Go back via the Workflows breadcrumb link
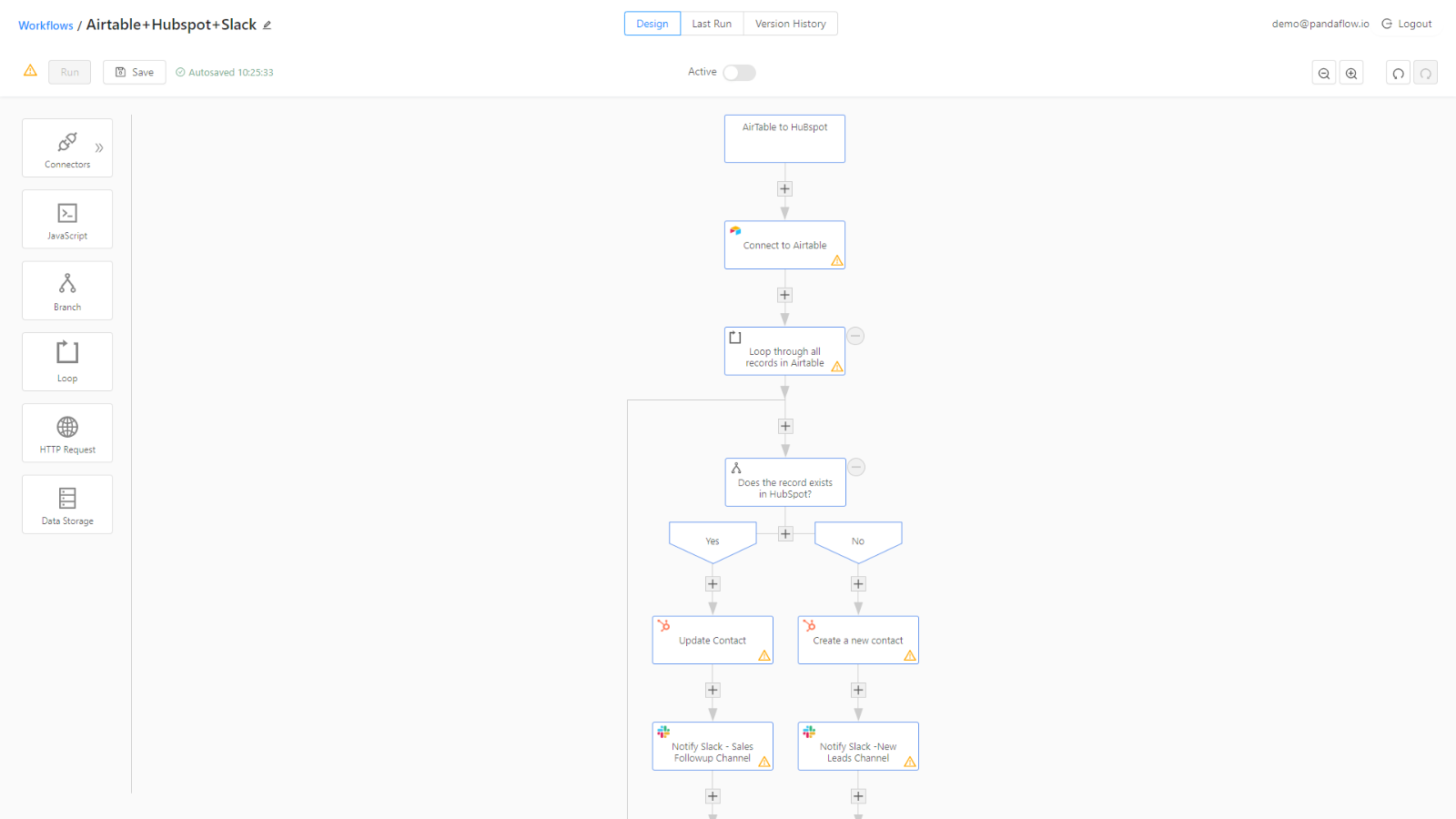Viewport: 1456px width, 819px height. [x=45, y=25]
